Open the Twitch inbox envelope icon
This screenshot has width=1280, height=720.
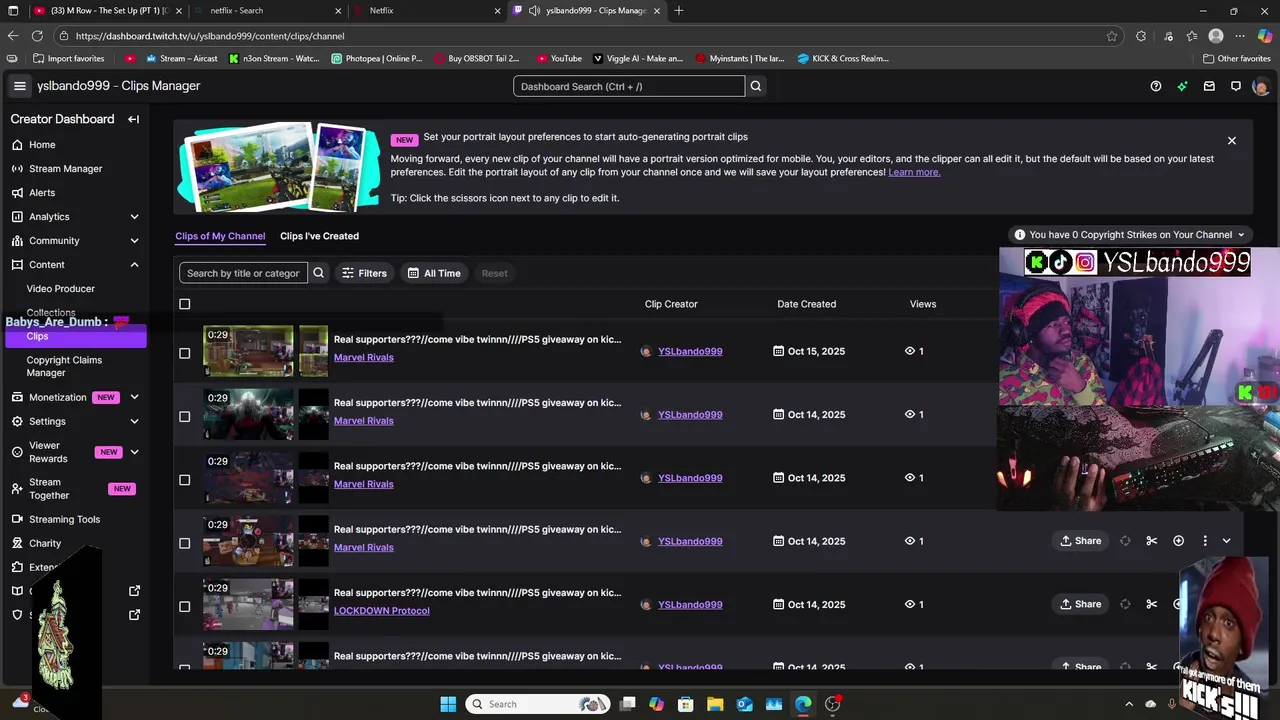pyautogui.click(x=1209, y=86)
